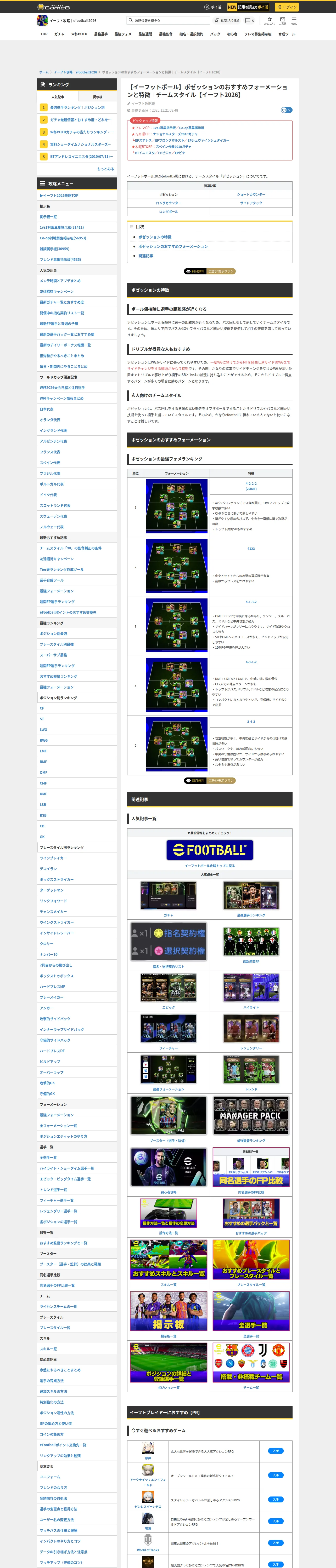Click the ゼンレスゾーンゼロ game icon

click(x=148, y=1497)
